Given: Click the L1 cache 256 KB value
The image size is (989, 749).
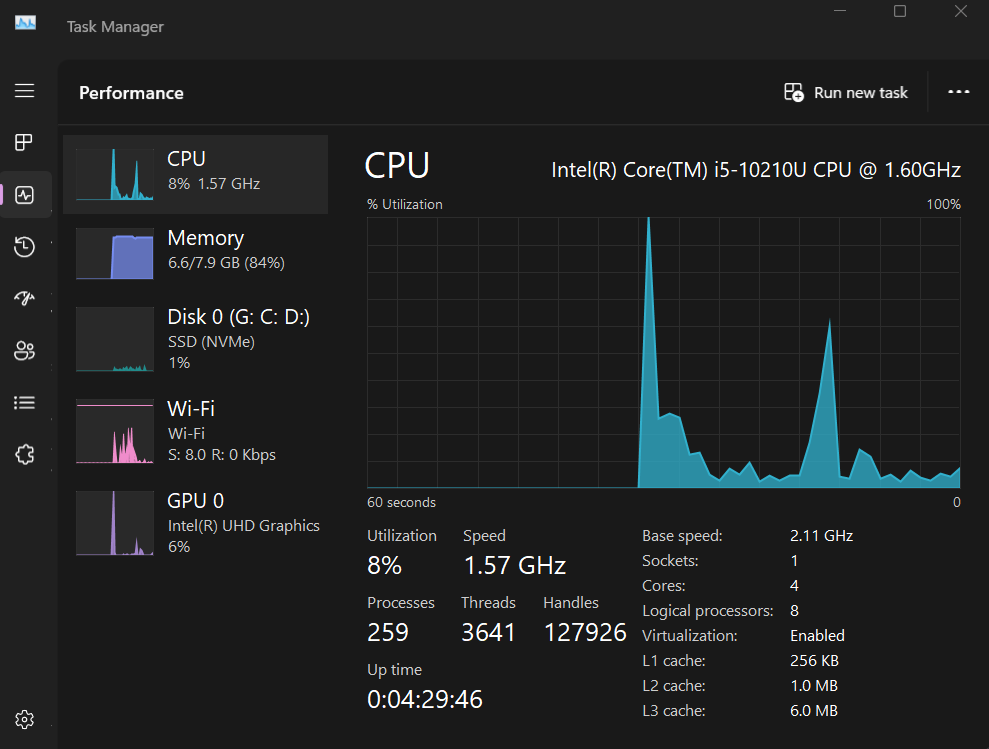Looking at the screenshot, I should tap(814, 661).
